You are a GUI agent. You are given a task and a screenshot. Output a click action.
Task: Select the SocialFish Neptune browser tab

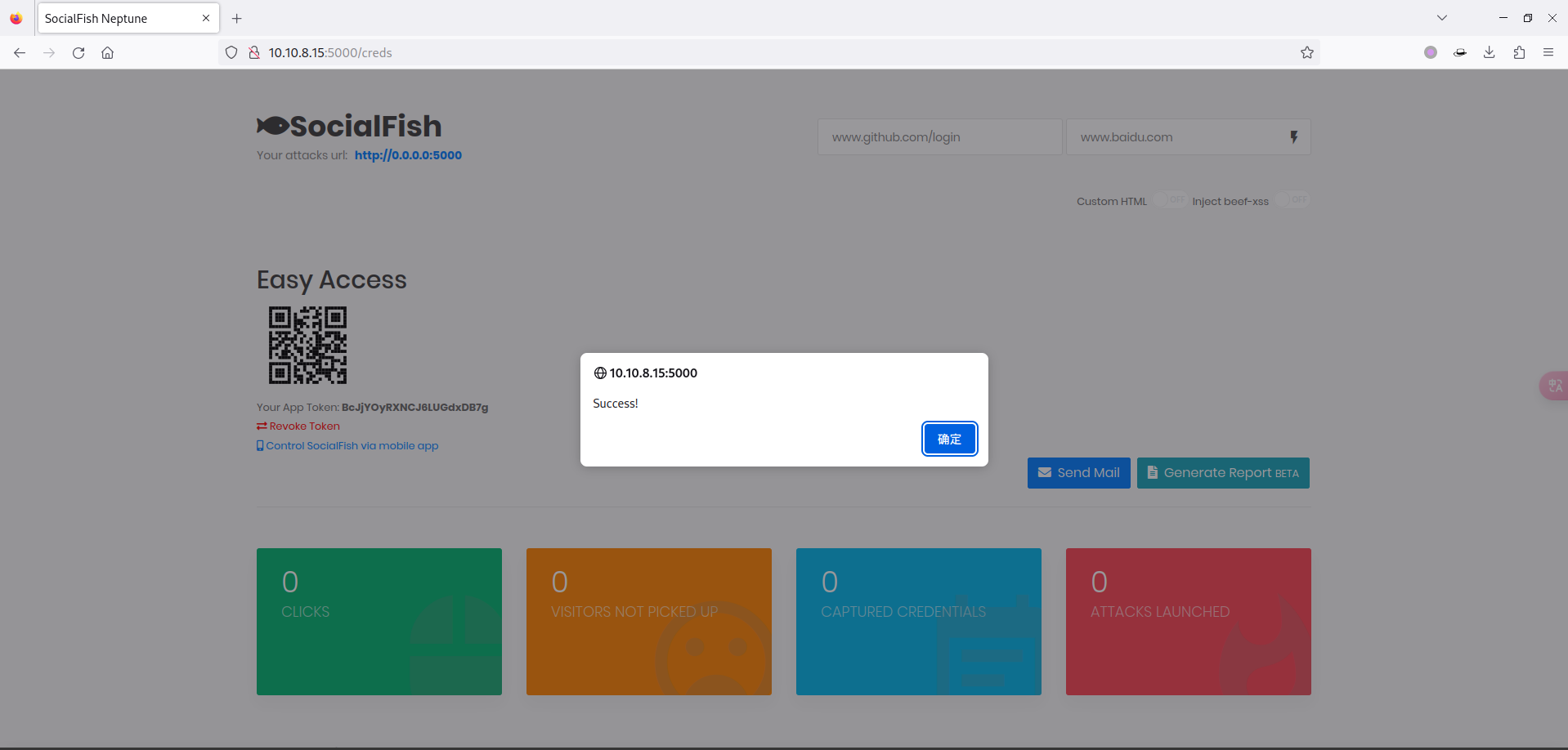point(128,18)
